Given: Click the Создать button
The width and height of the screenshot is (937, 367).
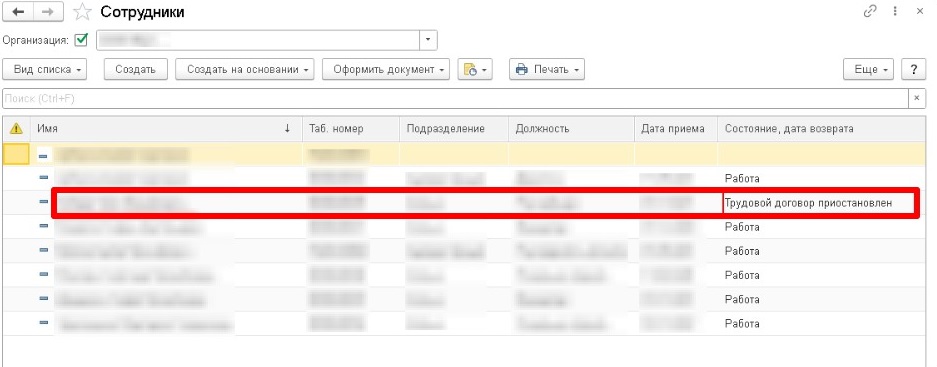Looking at the screenshot, I should (136, 69).
